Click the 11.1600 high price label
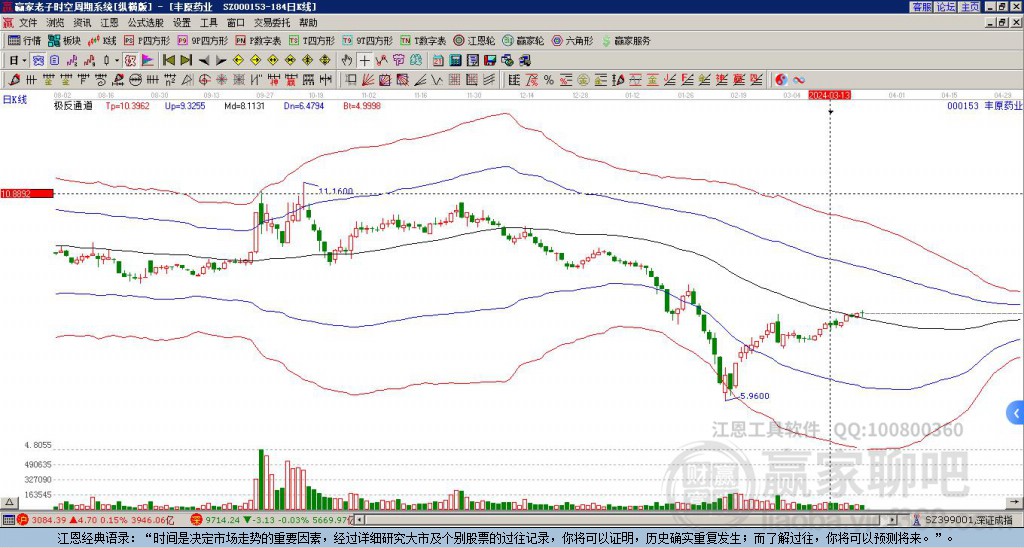The width and height of the screenshot is (1024, 548). coord(336,191)
